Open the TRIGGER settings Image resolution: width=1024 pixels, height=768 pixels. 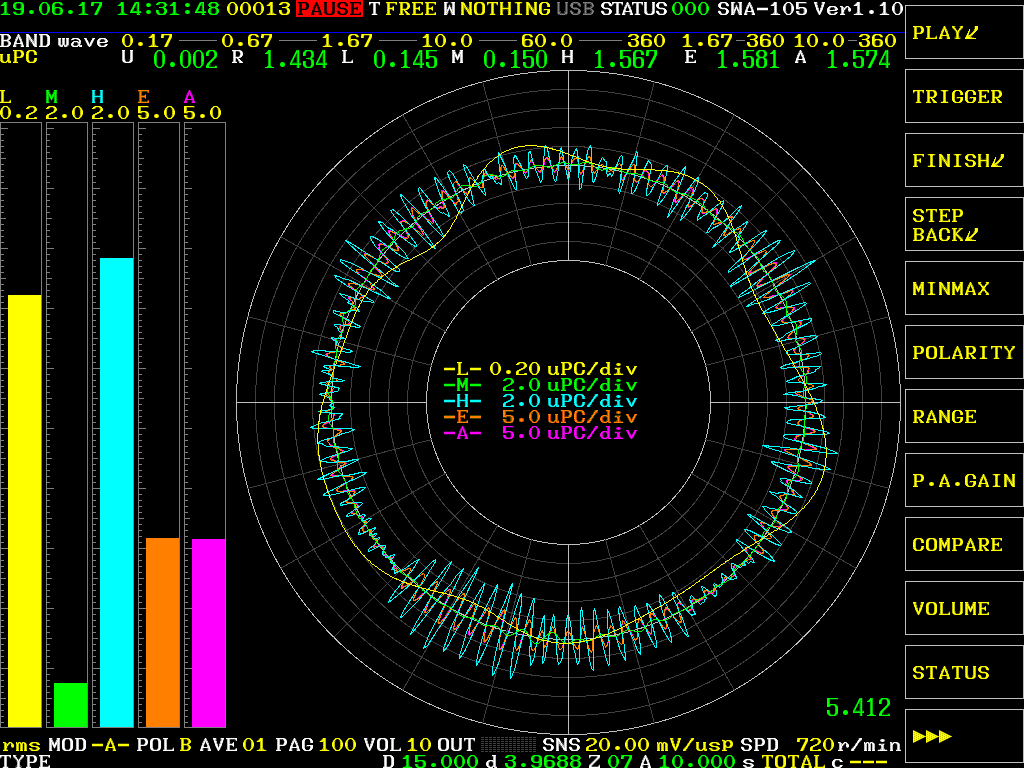(x=964, y=97)
